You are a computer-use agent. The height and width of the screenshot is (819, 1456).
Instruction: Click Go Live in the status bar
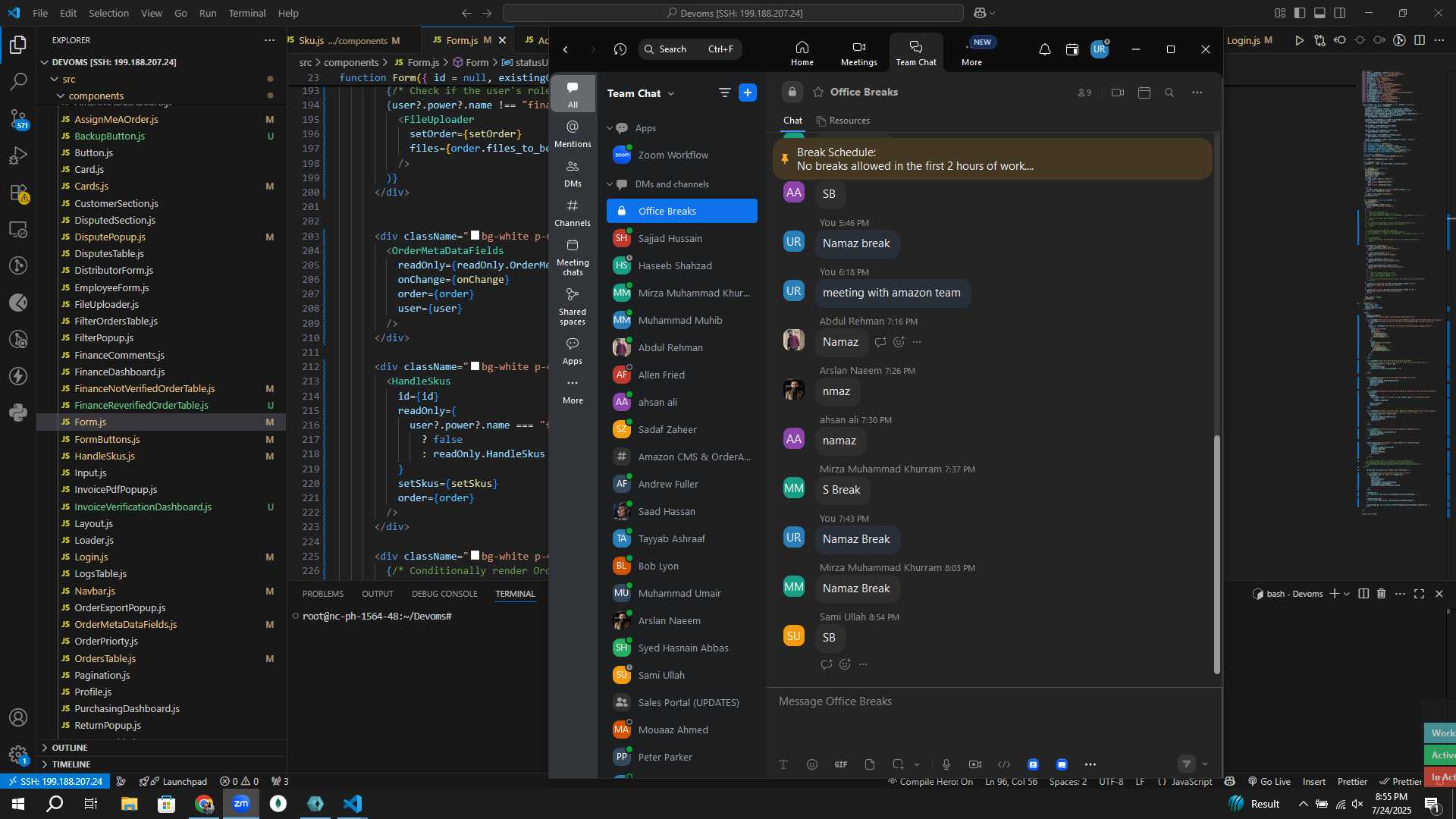coord(1269,782)
